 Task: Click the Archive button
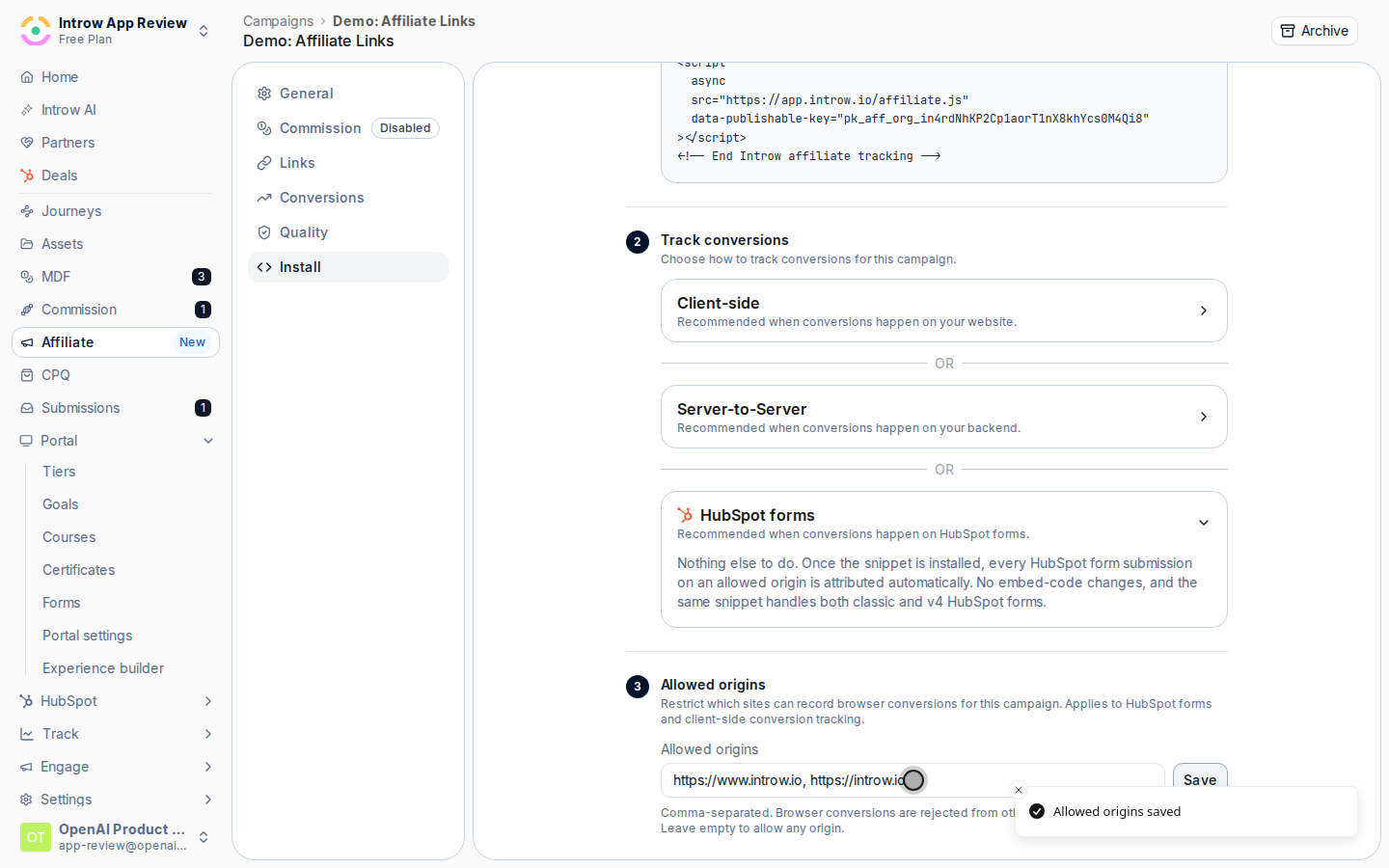(1314, 31)
